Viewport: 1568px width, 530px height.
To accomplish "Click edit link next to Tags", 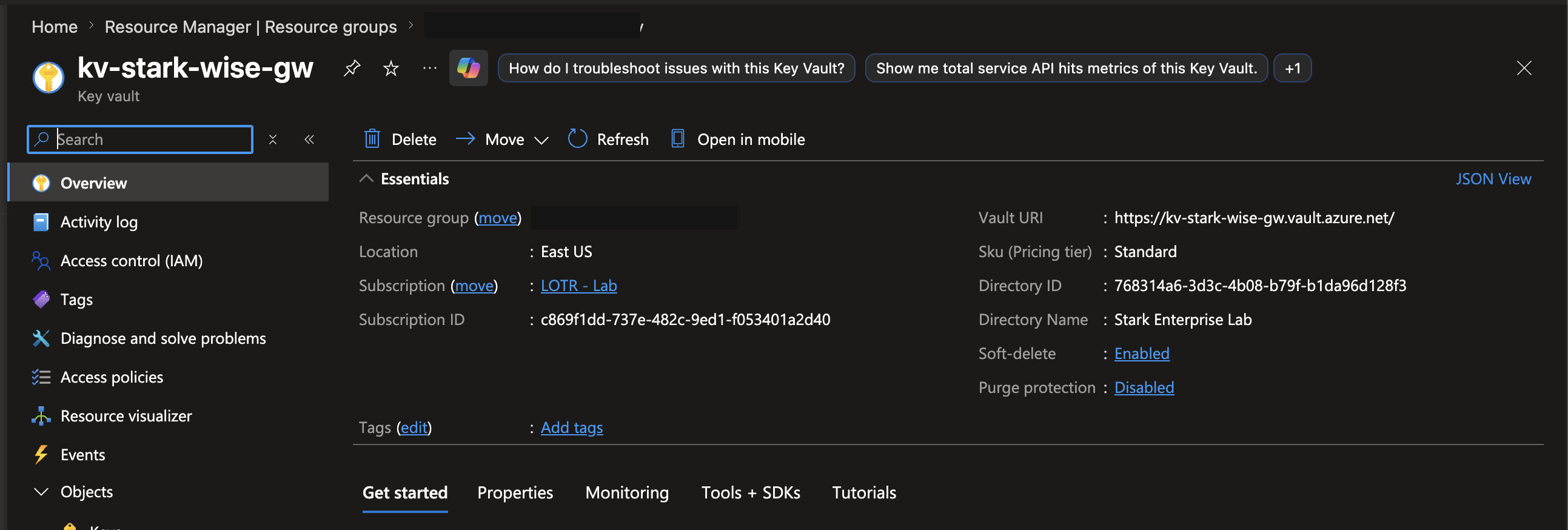I will pyautogui.click(x=414, y=428).
